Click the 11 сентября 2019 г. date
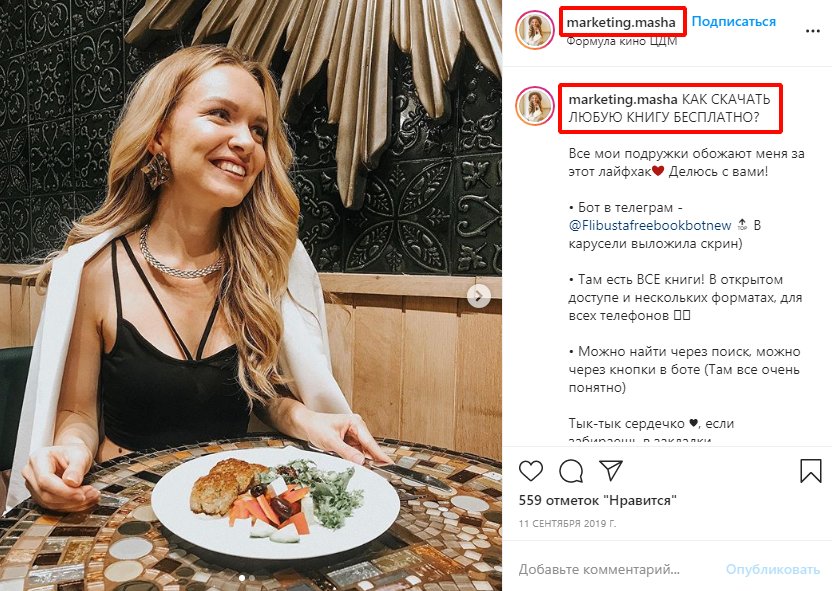This screenshot has width=832, height=591. [x=568, y=524]
